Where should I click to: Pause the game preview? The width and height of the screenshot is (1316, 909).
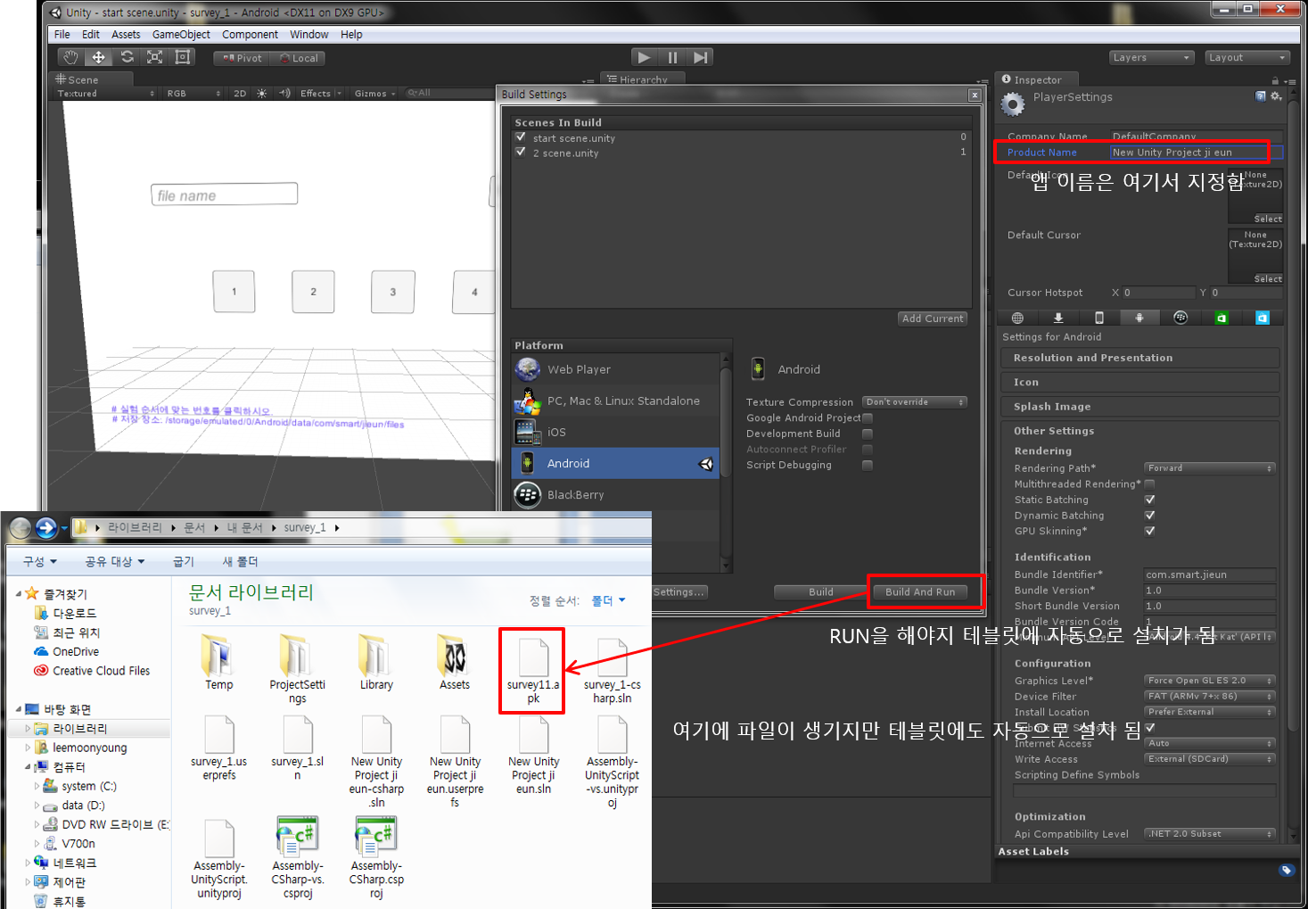click(672, 57)
